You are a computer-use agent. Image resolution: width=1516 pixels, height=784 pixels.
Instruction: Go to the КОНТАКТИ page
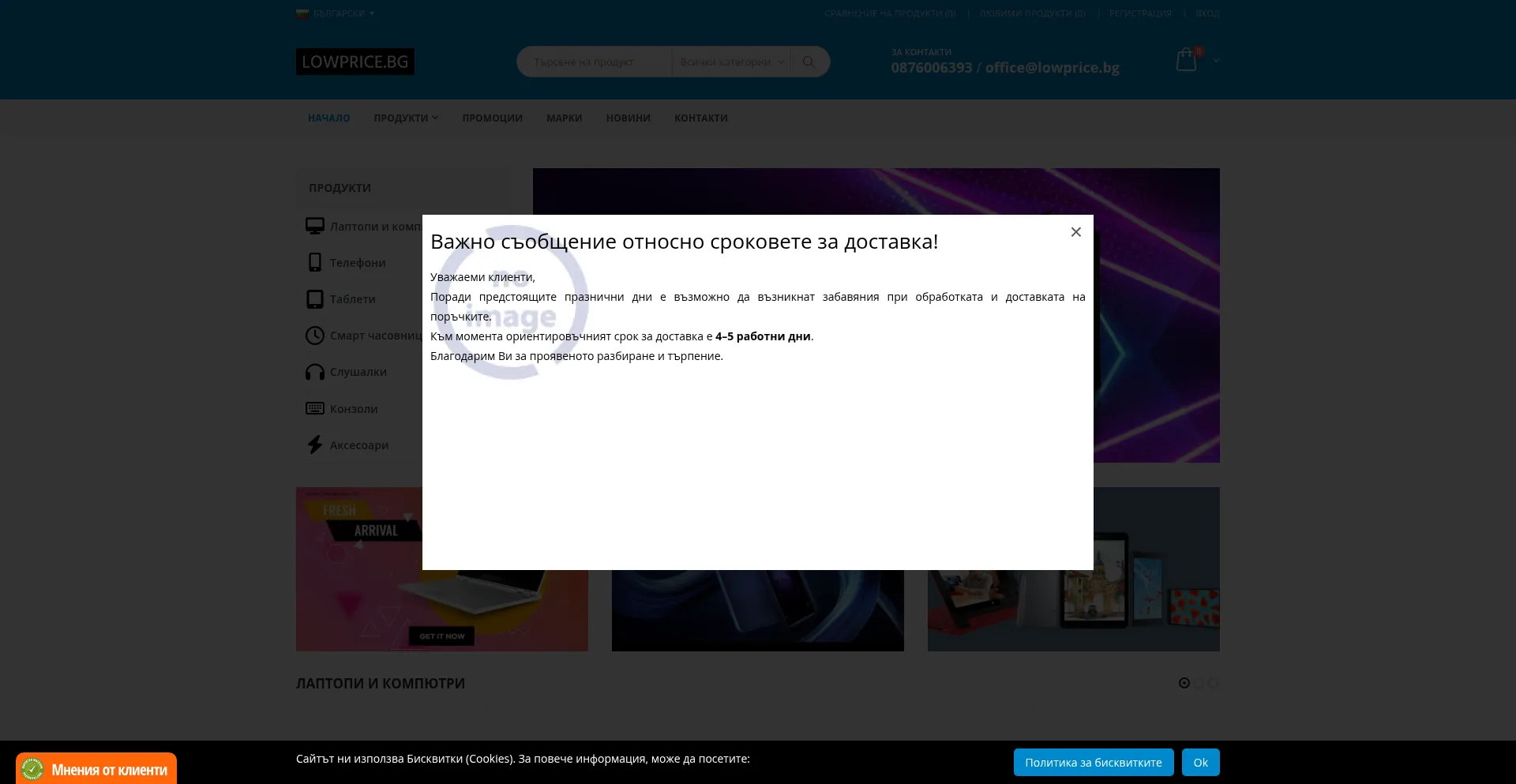click(x=700, y=118)
